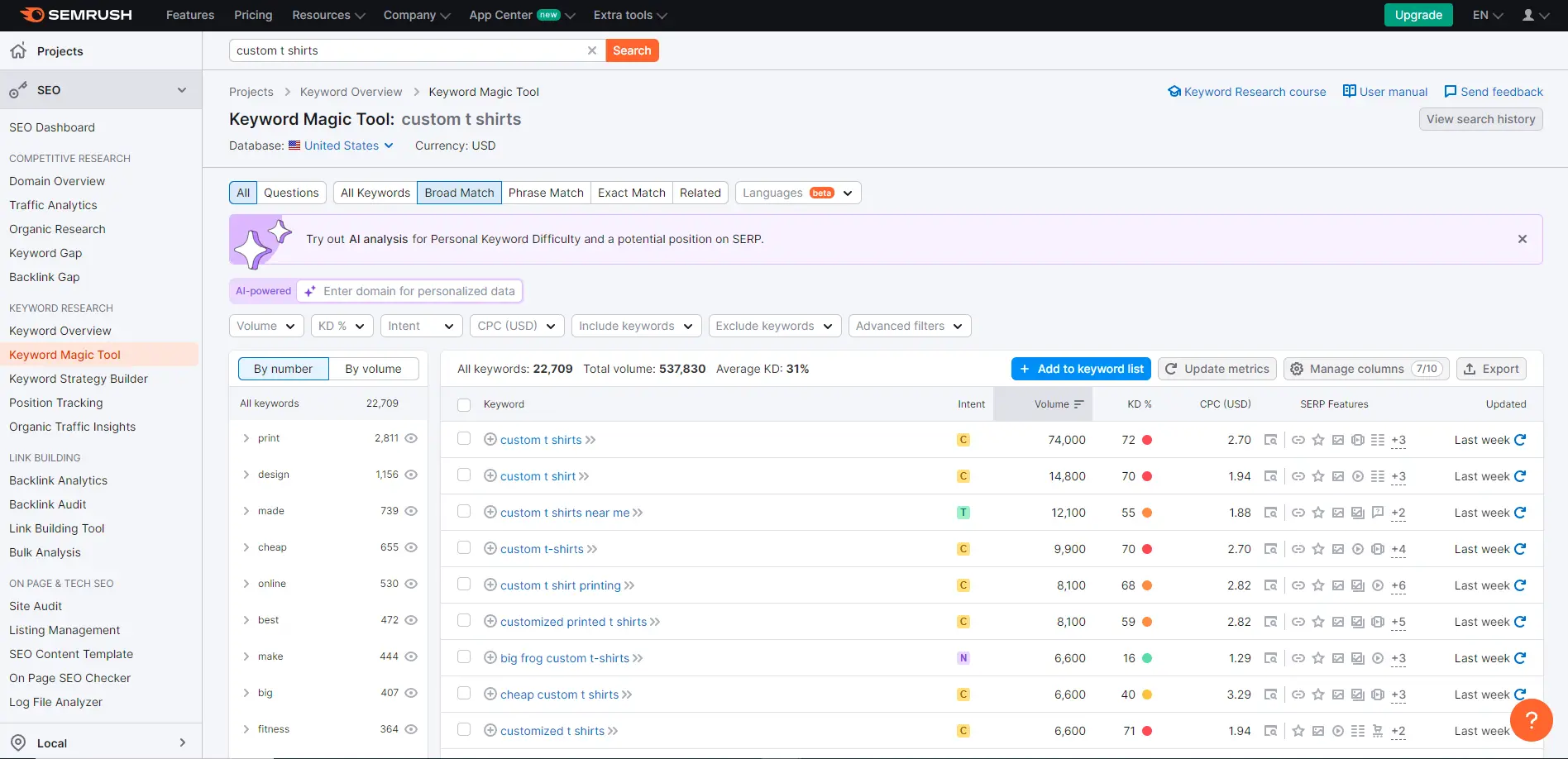
Task: Select all keywords via header checkbox
Action: 464,404
